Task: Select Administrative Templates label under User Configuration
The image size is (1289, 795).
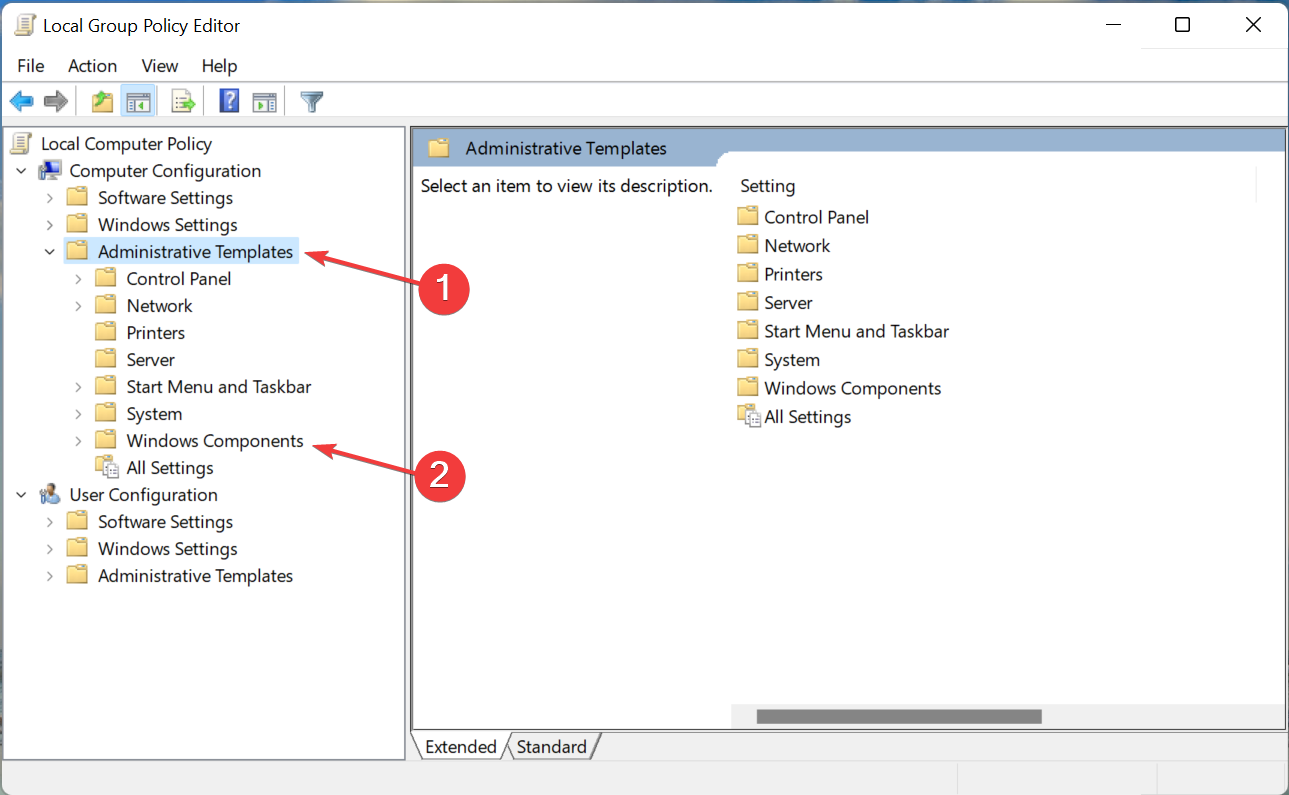Action: click(x=195, y=576)
